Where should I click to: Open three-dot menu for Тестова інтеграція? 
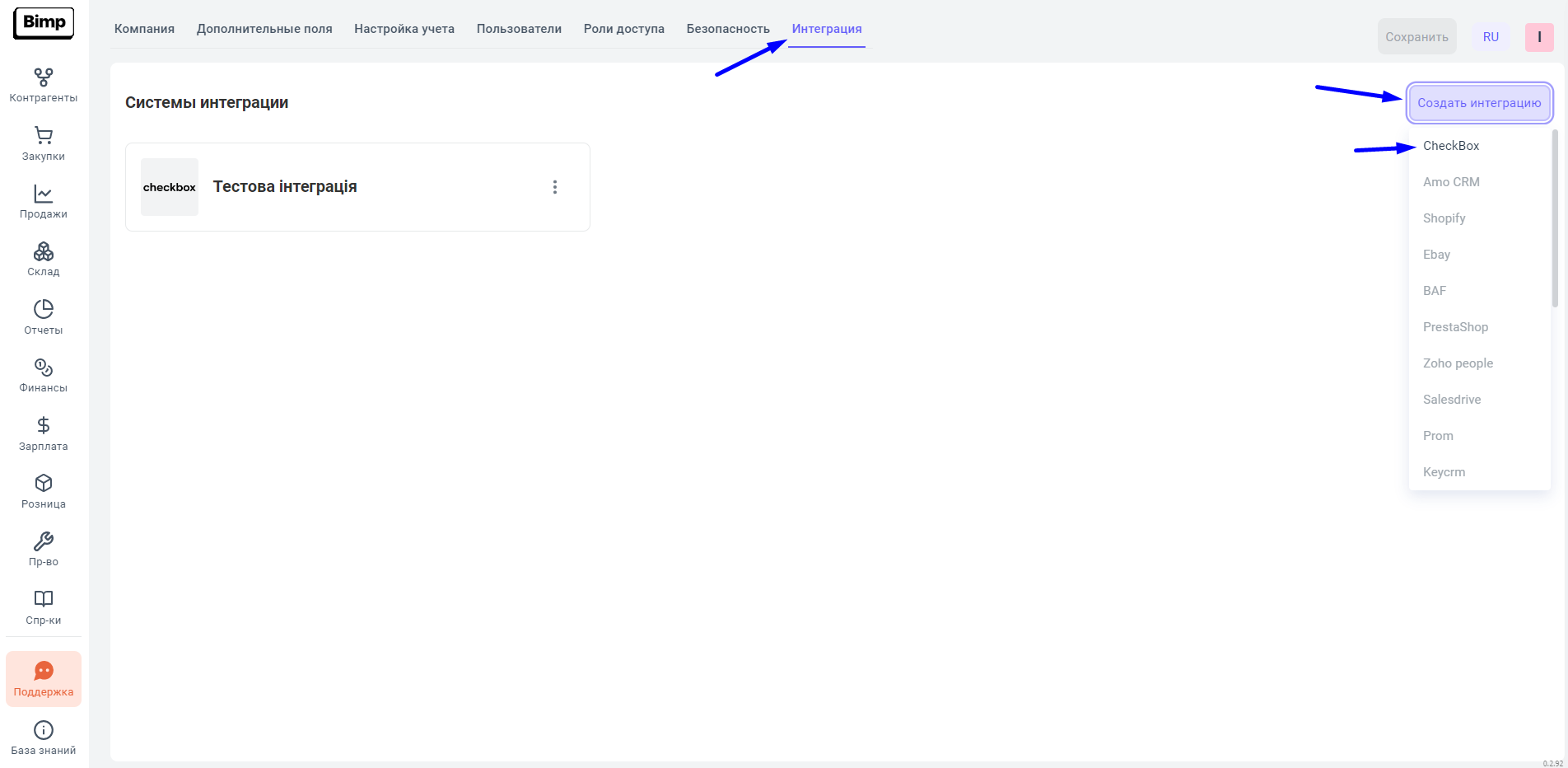tap(555, 187)
